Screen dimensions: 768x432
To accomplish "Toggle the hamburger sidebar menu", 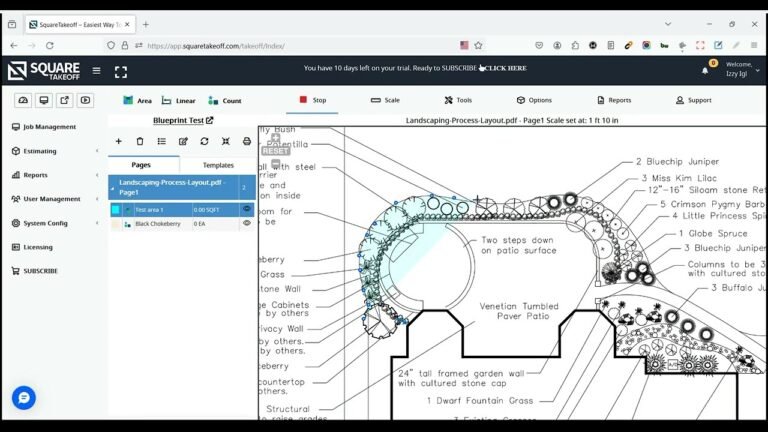I will (96, 71).
